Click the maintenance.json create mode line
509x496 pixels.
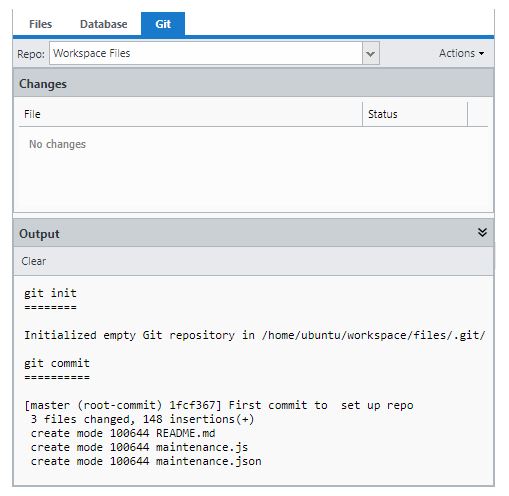[x=146, y=461]
